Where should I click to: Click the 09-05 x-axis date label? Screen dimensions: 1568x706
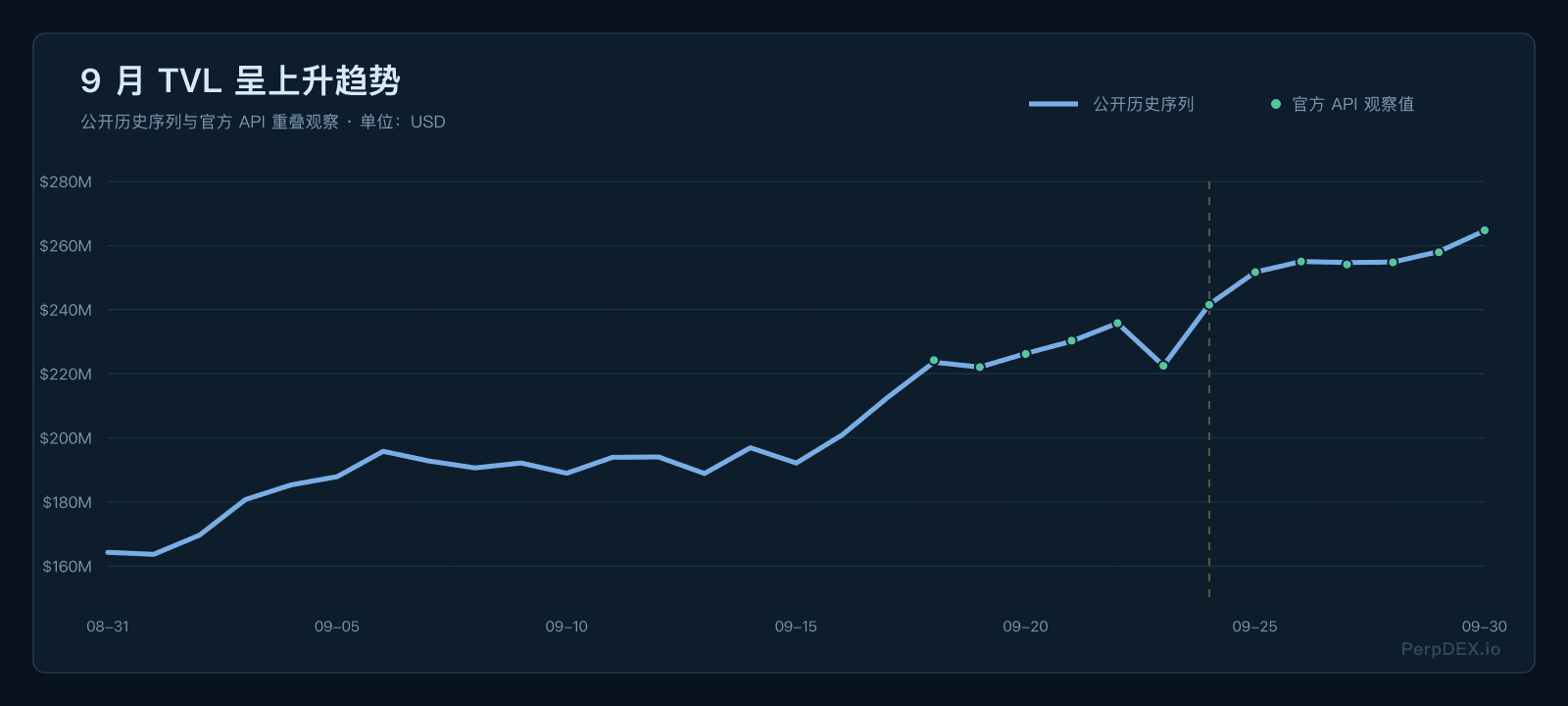[337, 627]
